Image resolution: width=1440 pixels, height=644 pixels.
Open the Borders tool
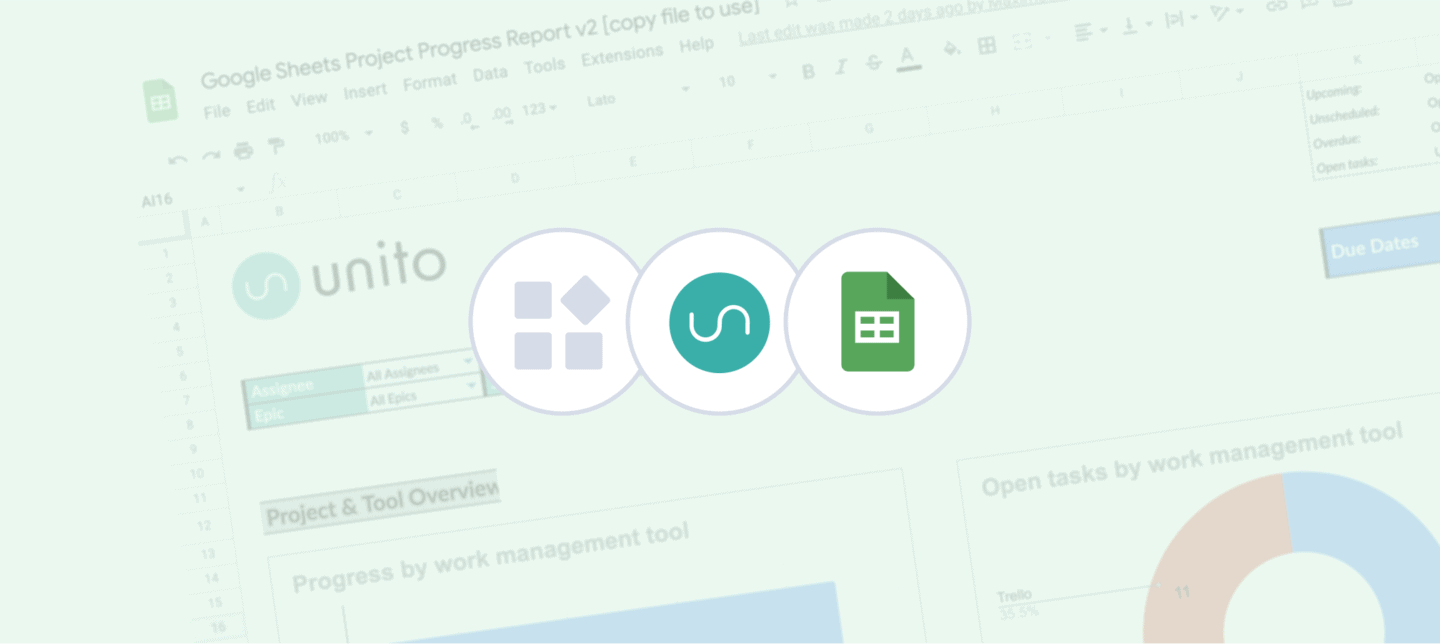tap(987, 45)
